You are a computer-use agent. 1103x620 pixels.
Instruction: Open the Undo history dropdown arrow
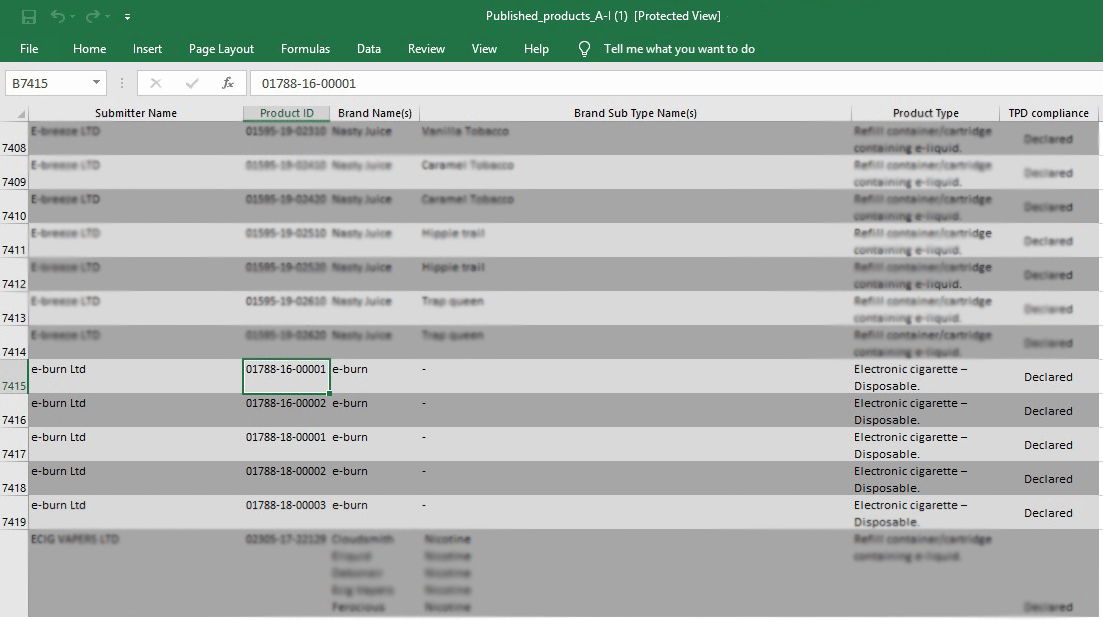point(72,17)
